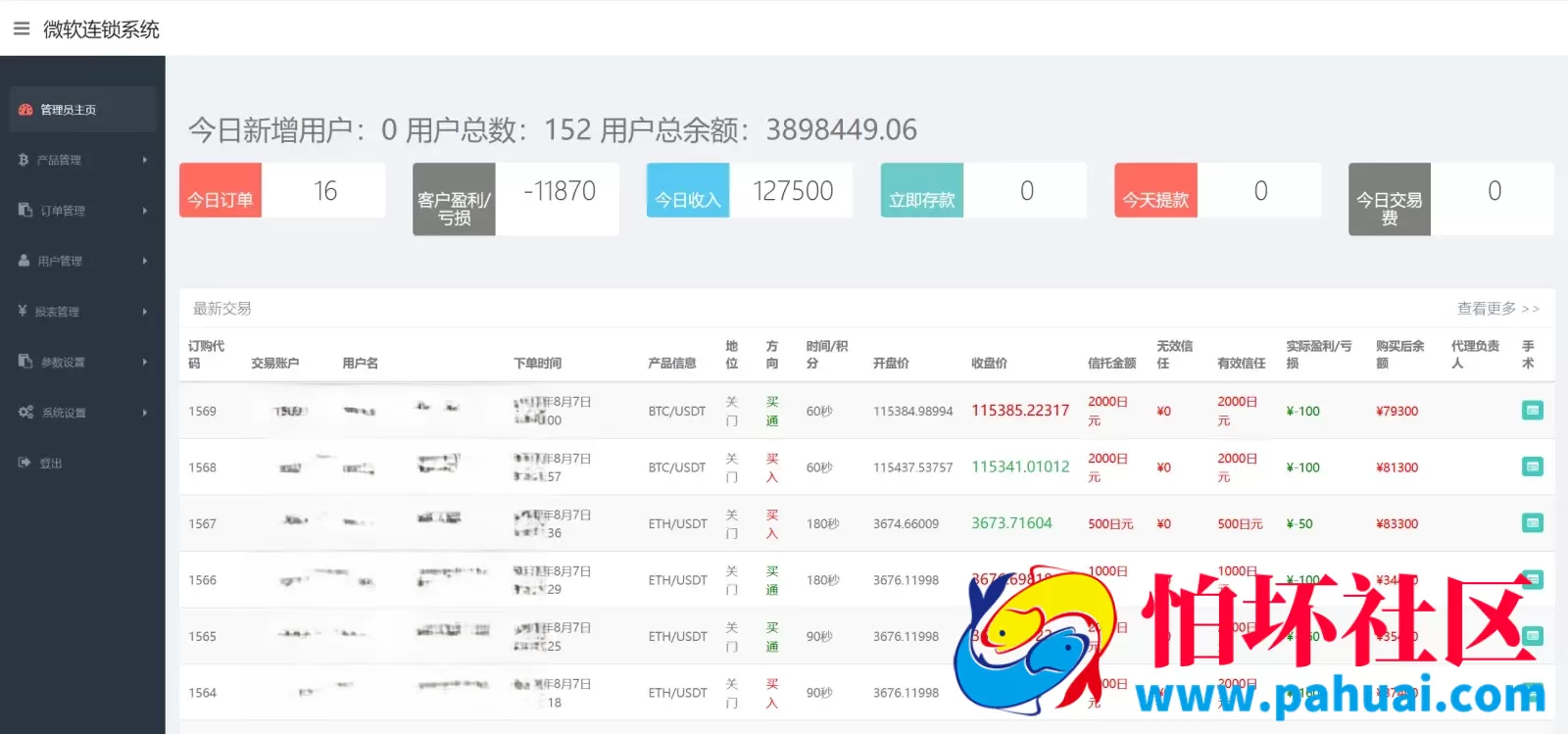Expand the 用户管理 submenu arrow
The height and width of the screenshot is (734, 1568).
(145, 261)
